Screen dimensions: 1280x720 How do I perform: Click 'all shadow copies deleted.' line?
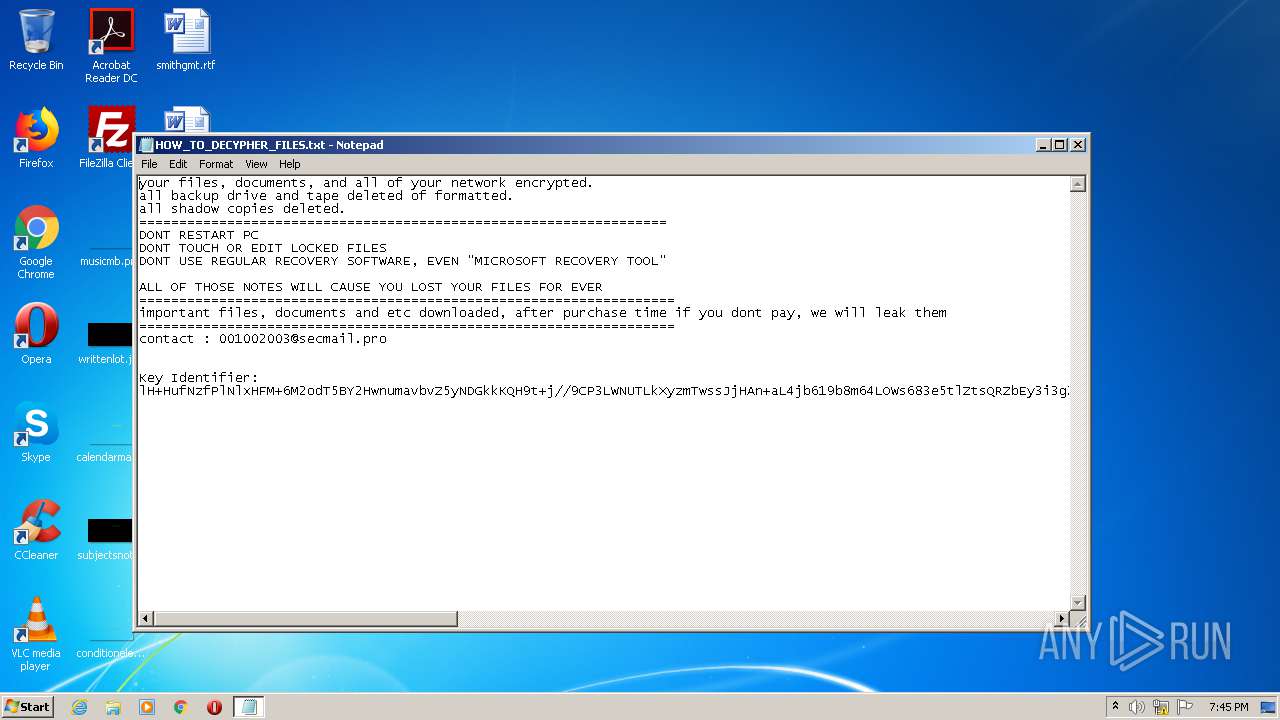click(242, 209)
